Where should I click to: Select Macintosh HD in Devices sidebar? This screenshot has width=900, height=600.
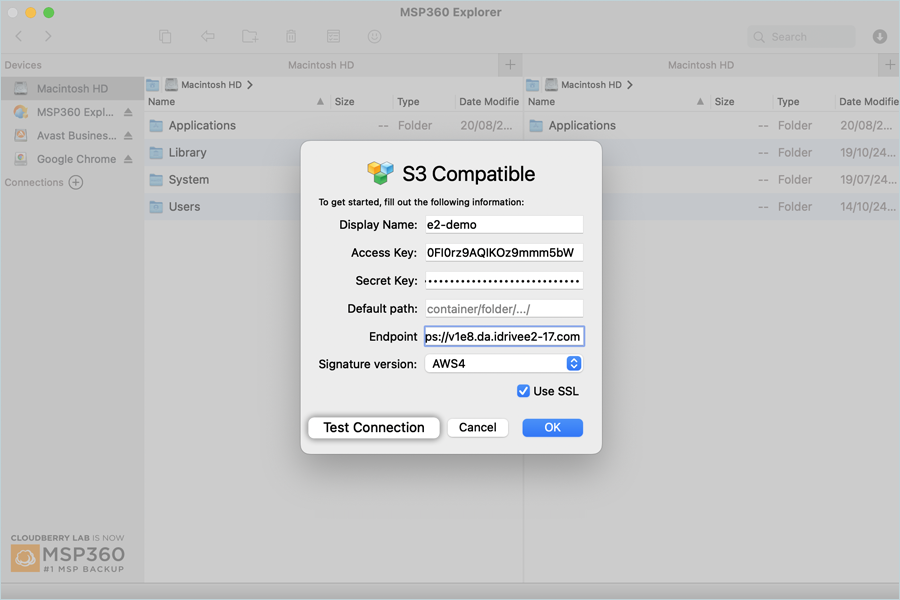(72, 89)
